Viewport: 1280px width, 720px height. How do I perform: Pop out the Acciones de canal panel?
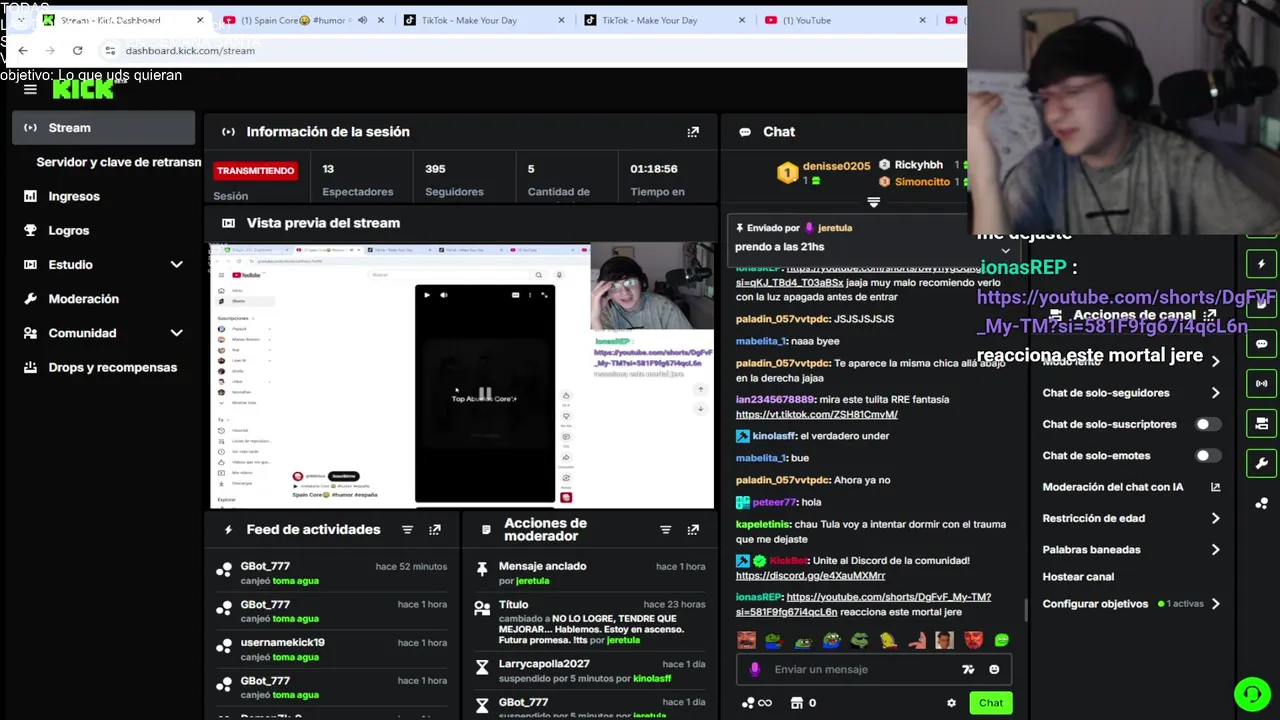1209,316
